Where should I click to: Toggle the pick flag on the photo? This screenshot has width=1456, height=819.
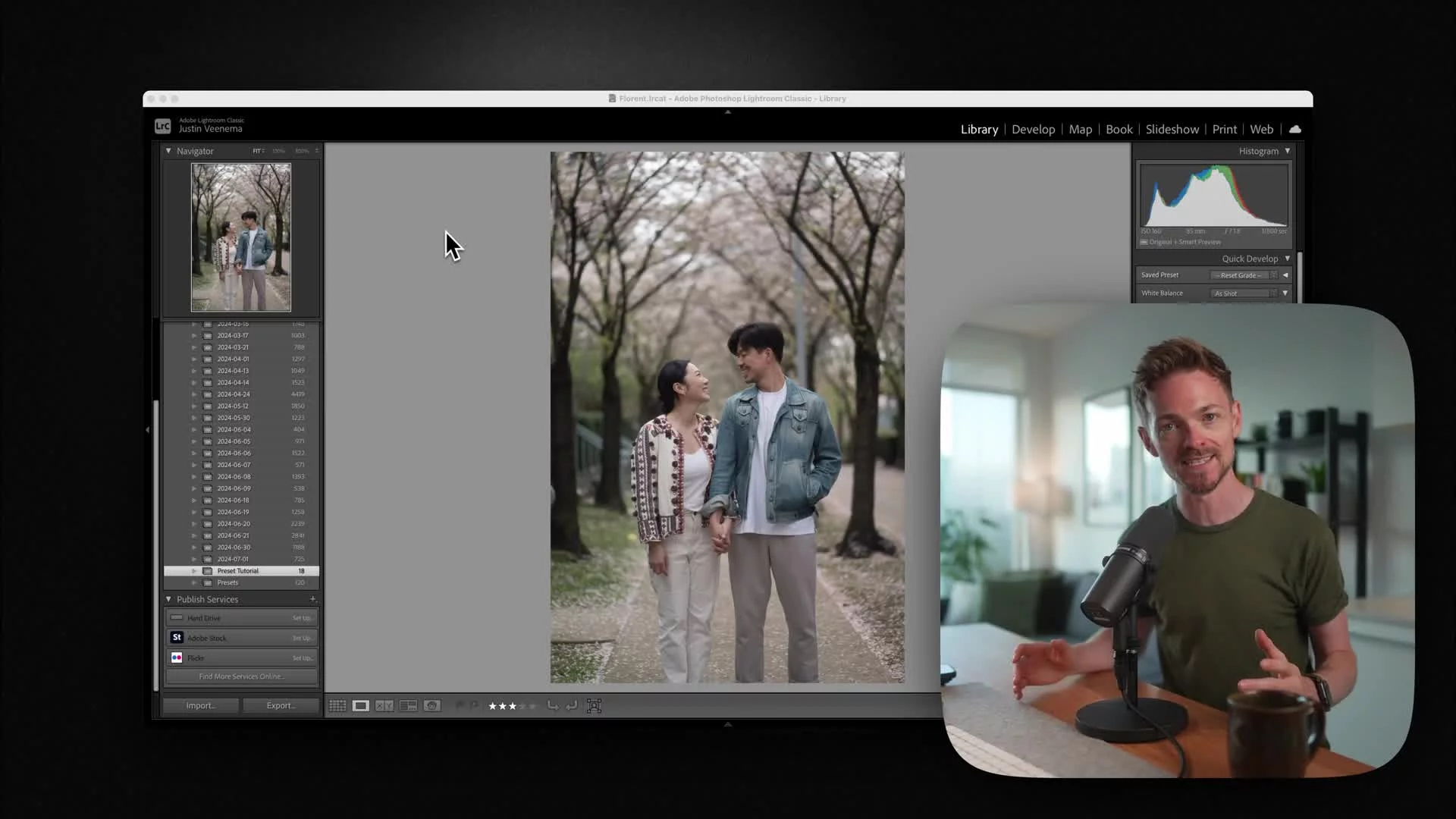[x=460, y=705]
